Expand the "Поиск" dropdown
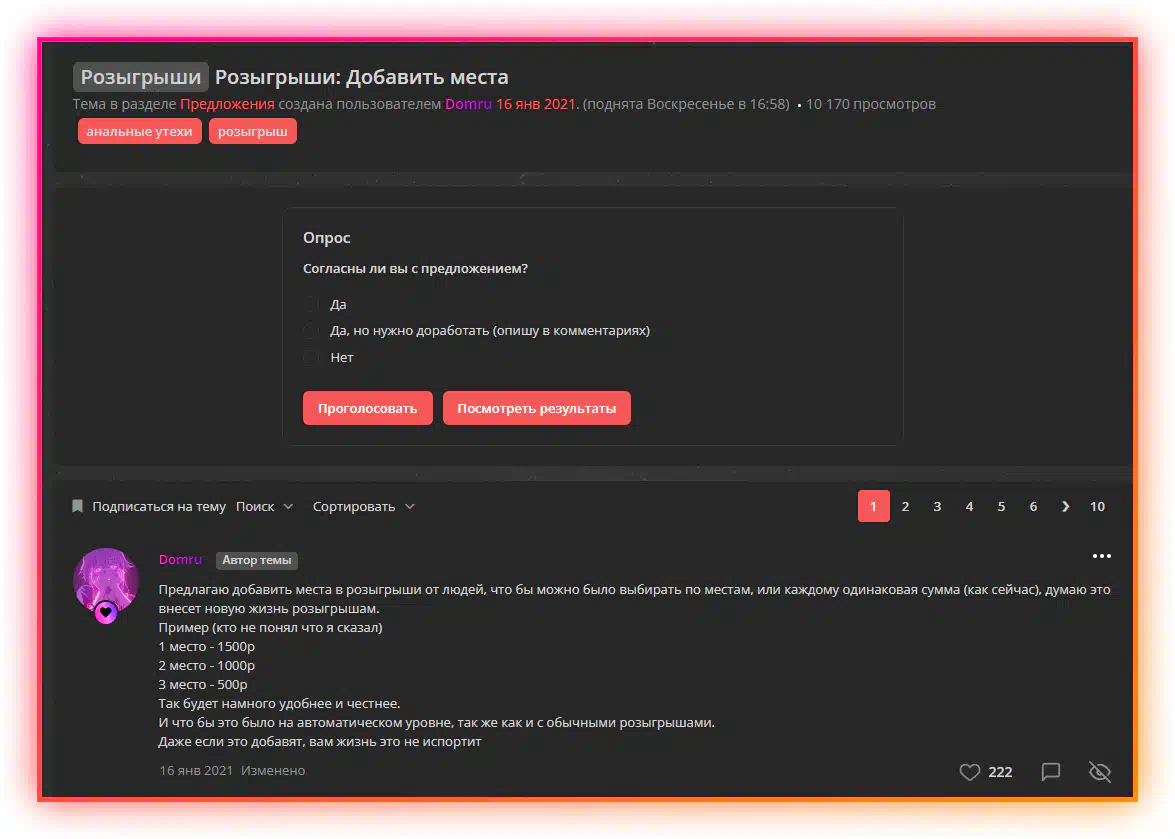Image resolution: width=1175 pixels, height=839 pixels. click(264, 507)
